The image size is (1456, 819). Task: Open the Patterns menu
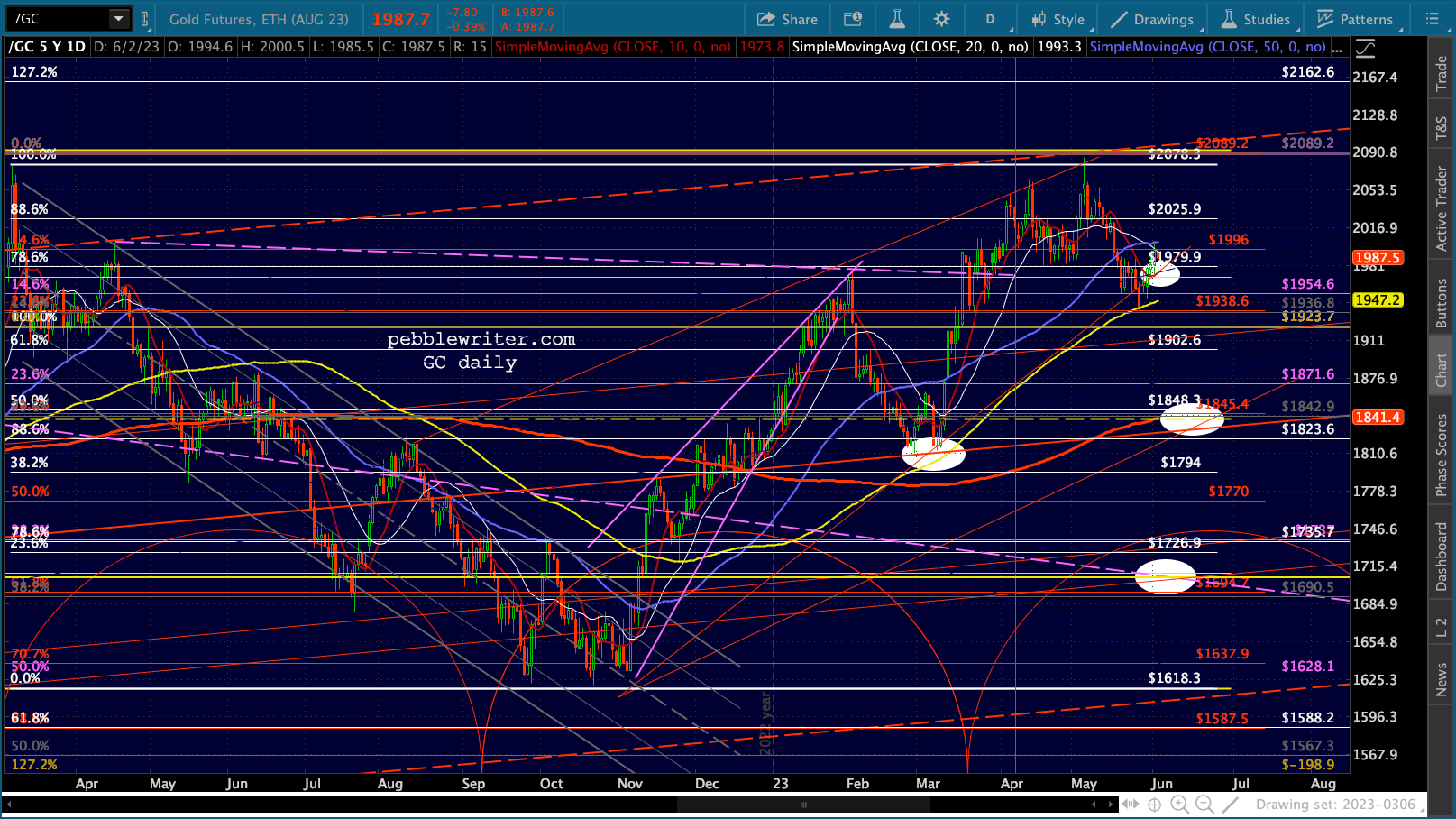tap(1354, 19)
